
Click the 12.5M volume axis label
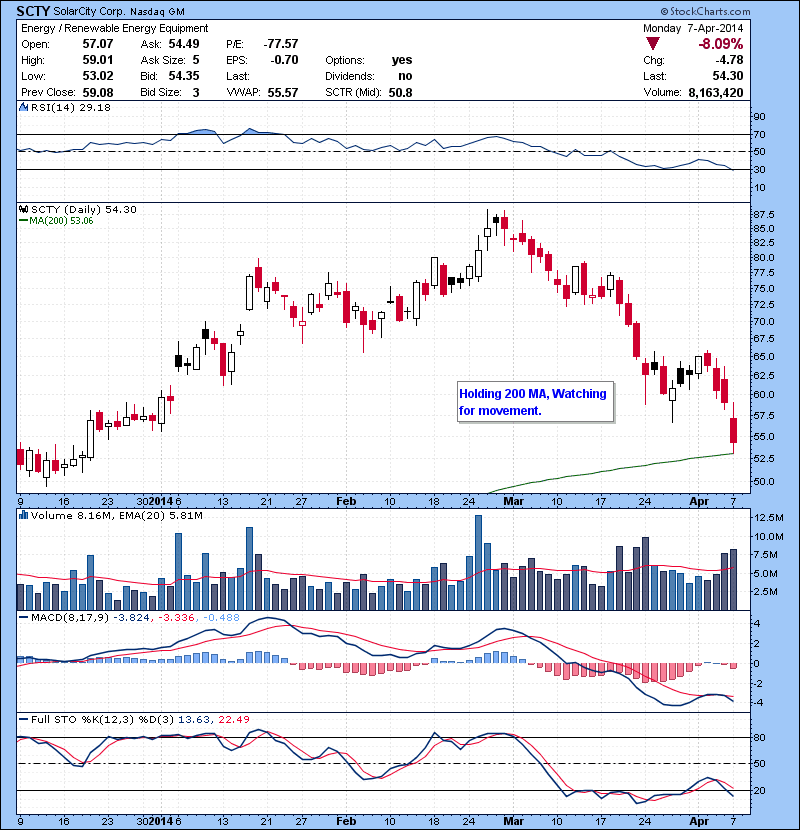(x=768, y=517)
